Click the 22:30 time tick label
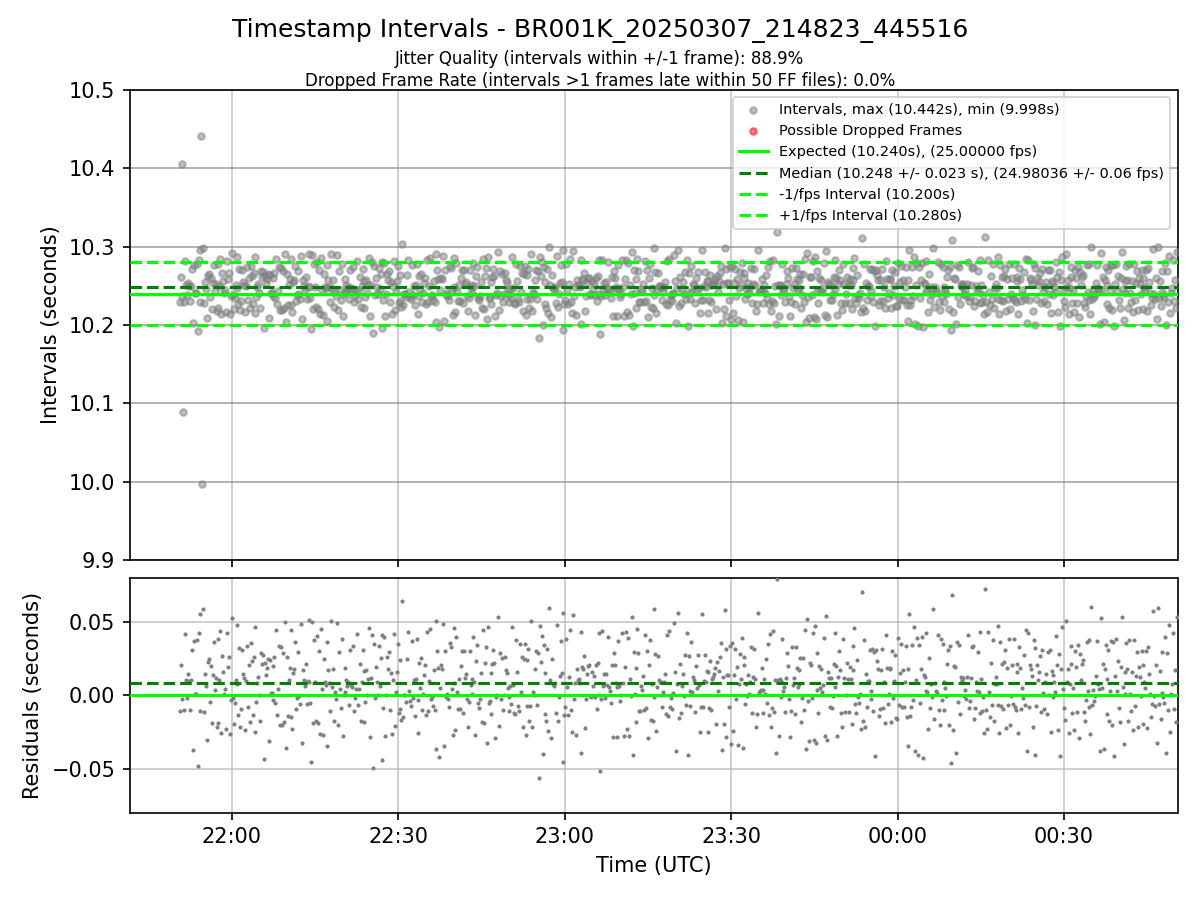Image resolution: width=1200 pixels, height=900 pixels. 398,834
